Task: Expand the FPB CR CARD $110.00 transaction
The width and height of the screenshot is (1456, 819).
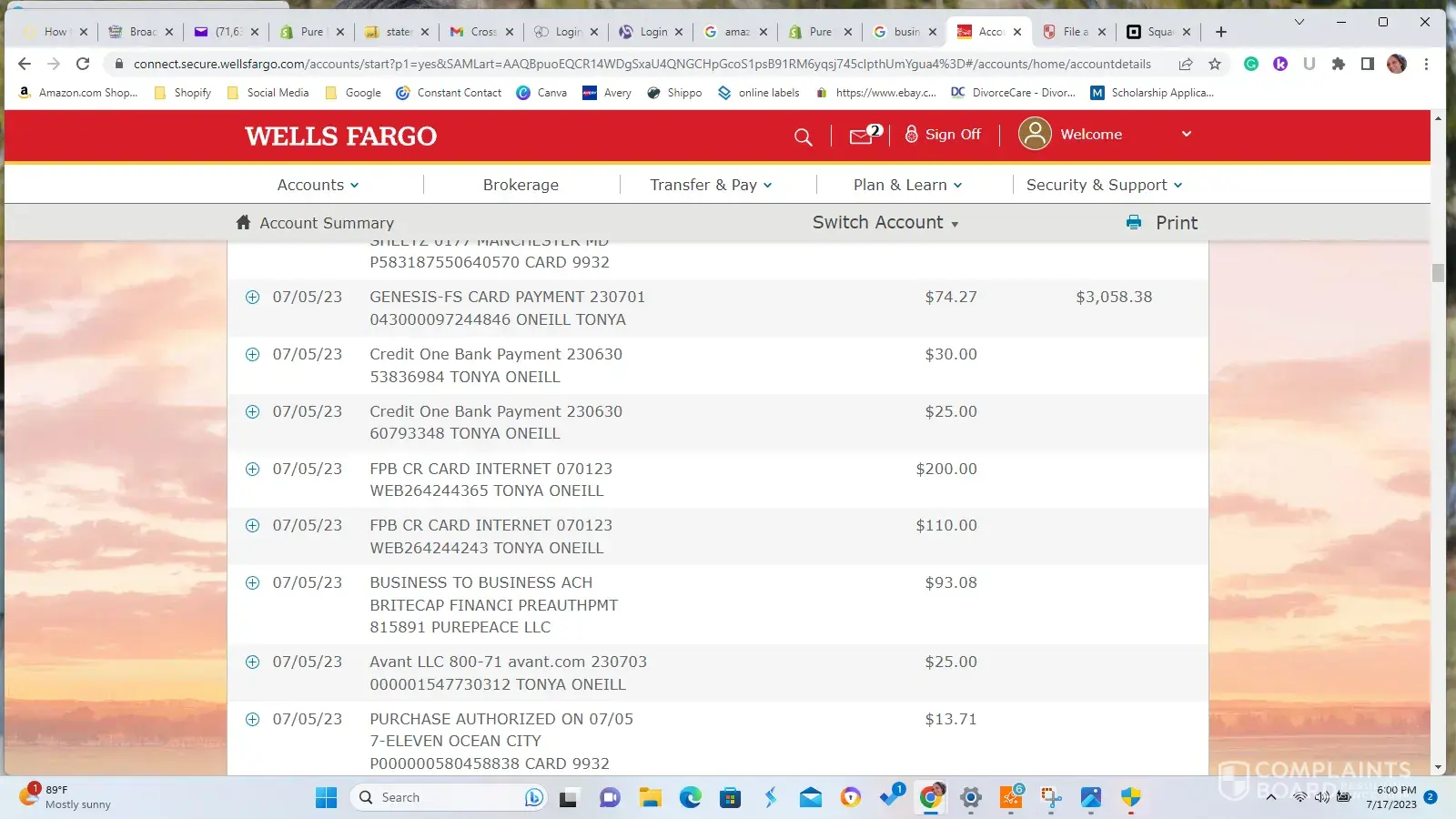Action: coord(252,526)
